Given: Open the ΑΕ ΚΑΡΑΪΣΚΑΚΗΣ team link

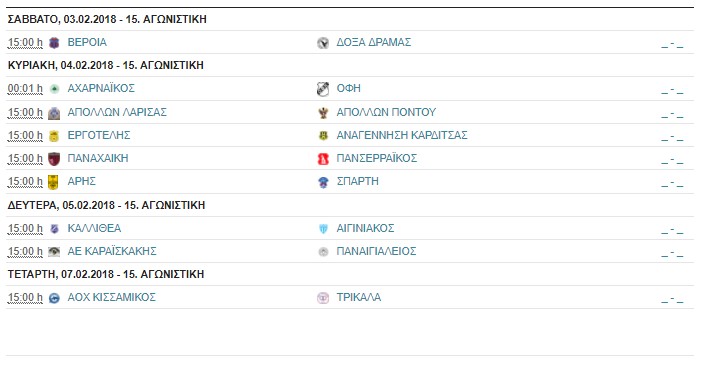Looking at the screenshot, I should (x=112, y=251).
